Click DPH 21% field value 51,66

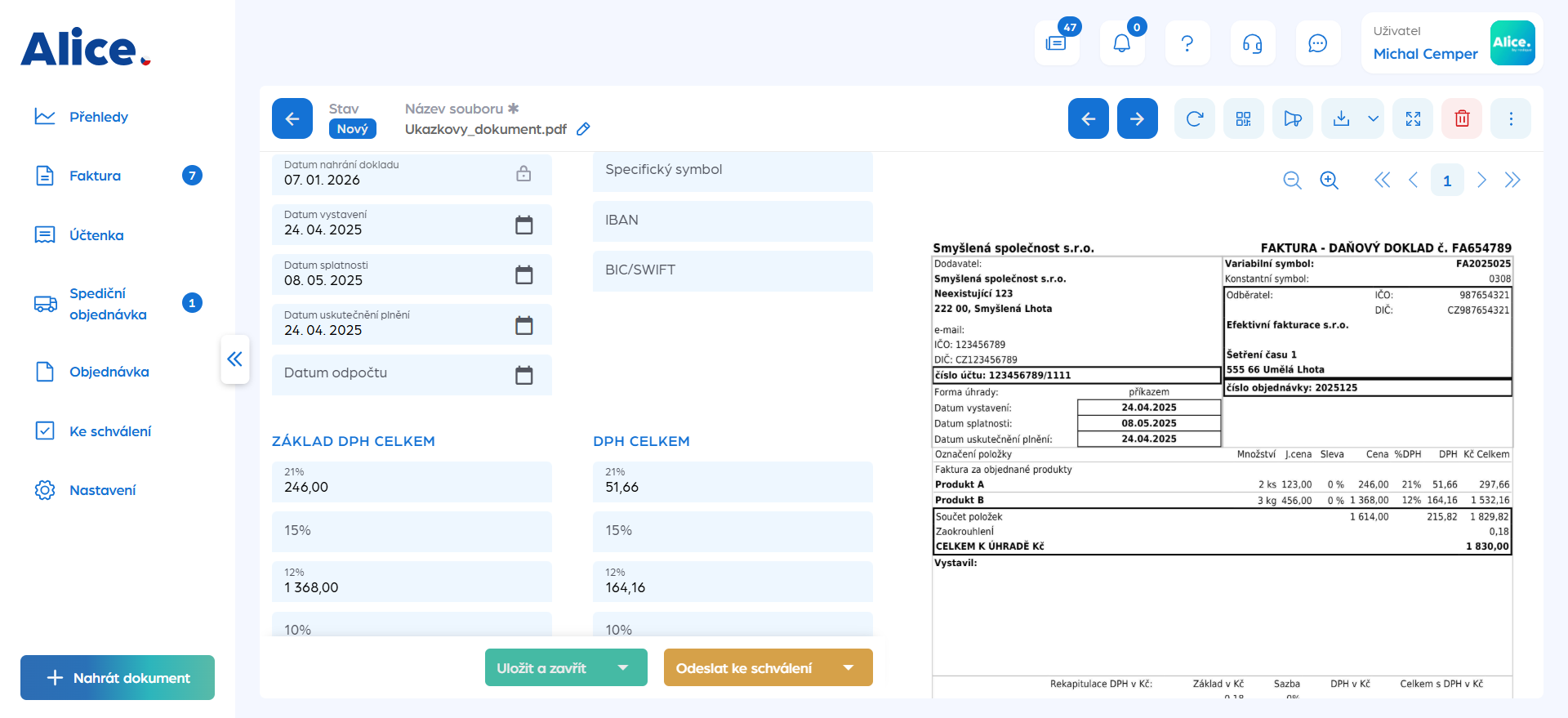click(x=733, y=482)
